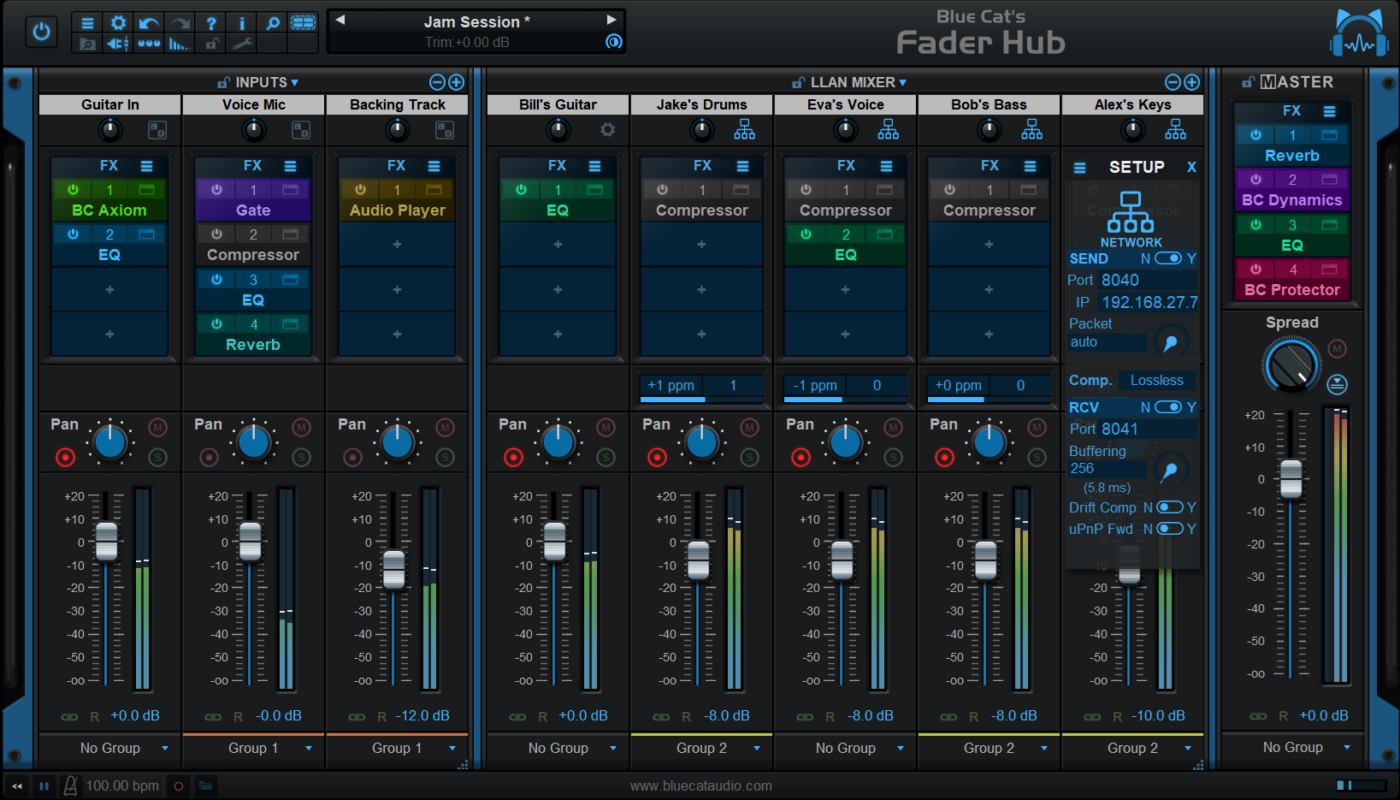Mute the Guitar In channel
Screen dimensions: 1400x800
(x=157, y=427)
